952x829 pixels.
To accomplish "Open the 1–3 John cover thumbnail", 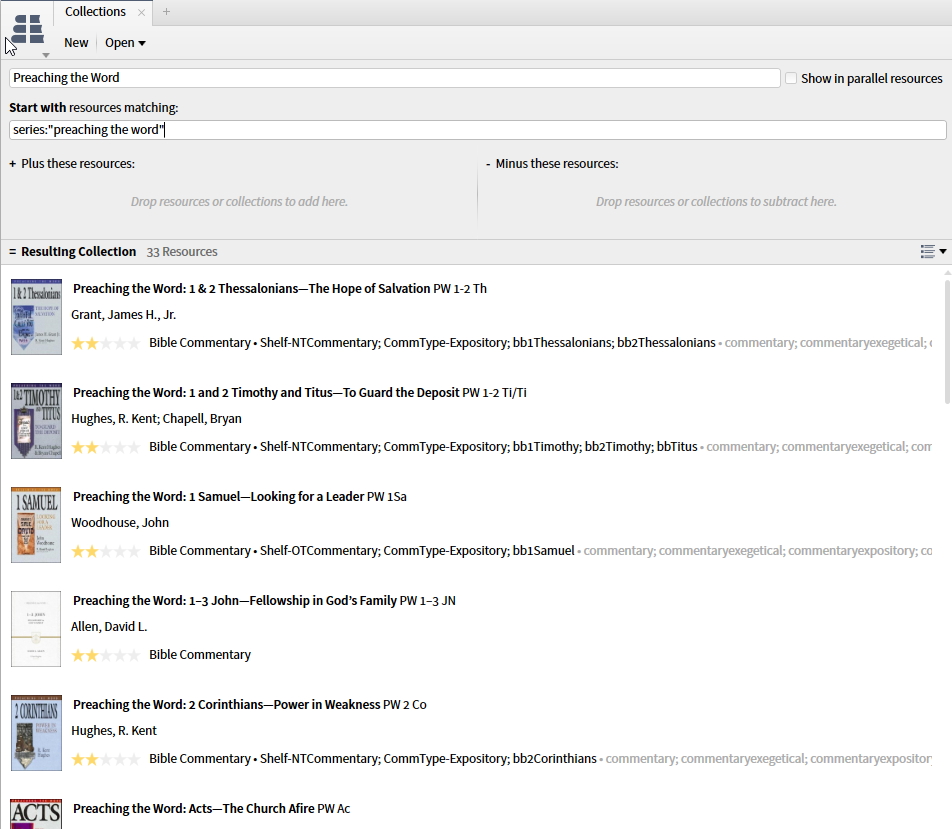I will point(36,629).
